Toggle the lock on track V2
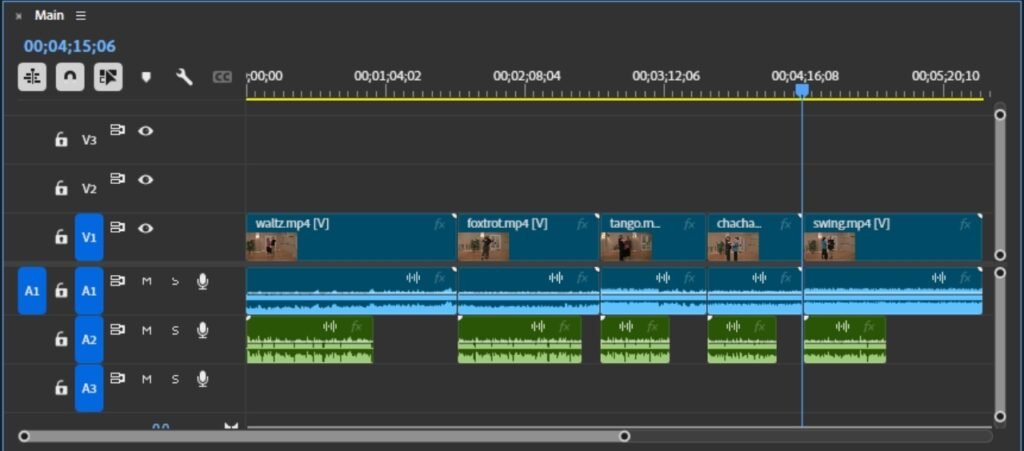Screen dimensions: 1024x451 point(61,188)
